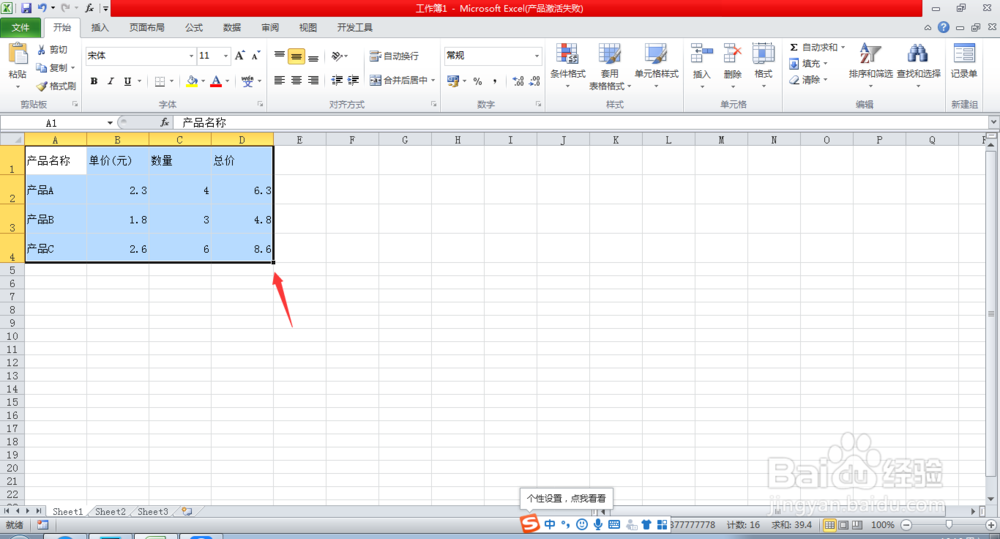
Task: Click the text orientation icon
Action: (337, 56)
